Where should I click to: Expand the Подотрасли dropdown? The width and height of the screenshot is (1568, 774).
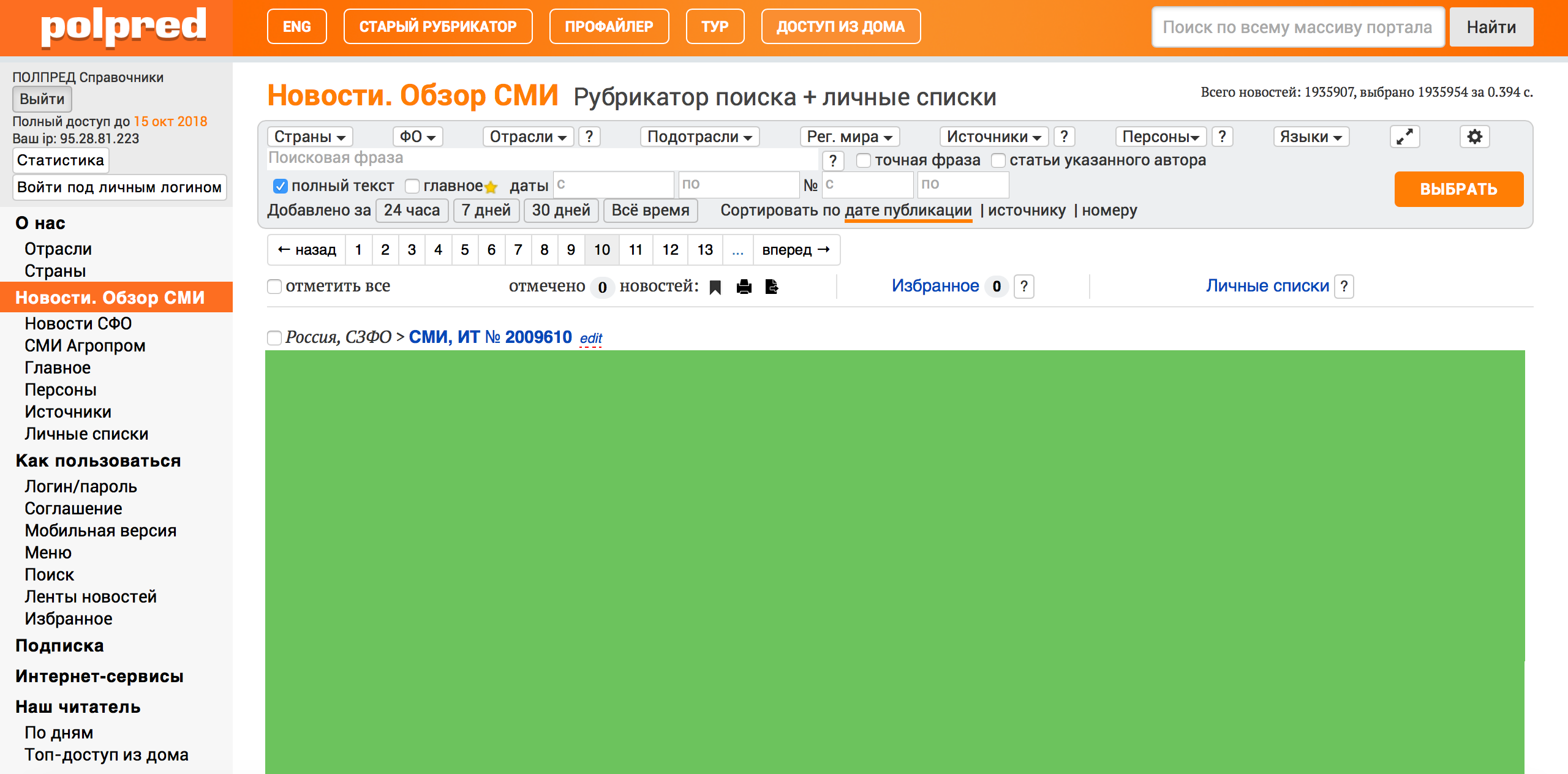pyautogui.click(x=700, y=137)
